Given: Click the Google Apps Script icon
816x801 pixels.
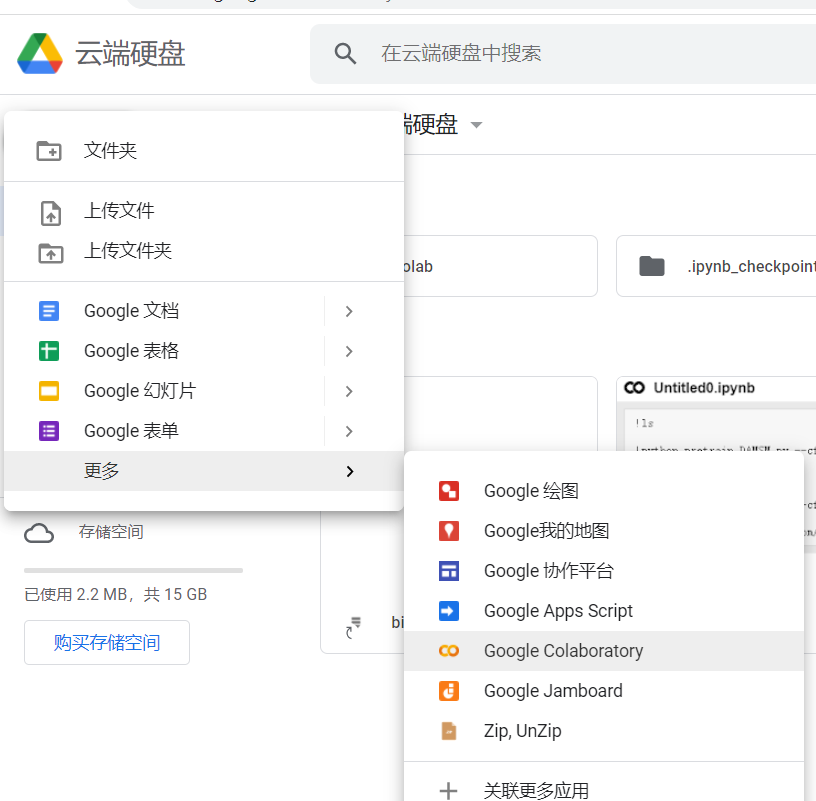Looking at the screenshot, I should [x=449, y=611].
